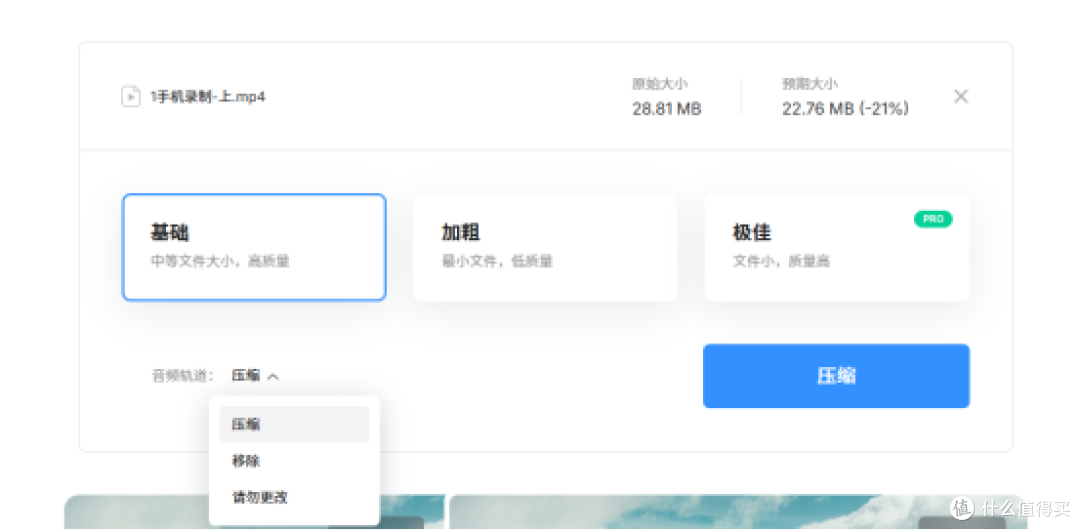1080x531 pixels.
Task: Click the description 最小文件，低质量
Action: coord(497,262)
